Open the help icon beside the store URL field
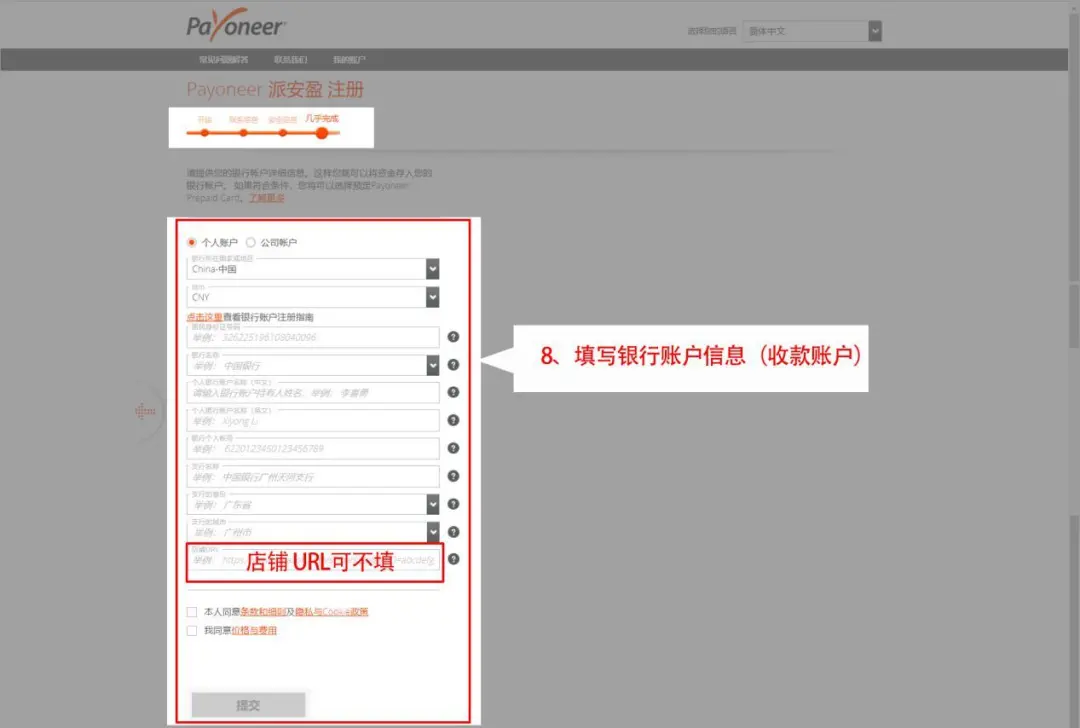 [x=453, y=560]
